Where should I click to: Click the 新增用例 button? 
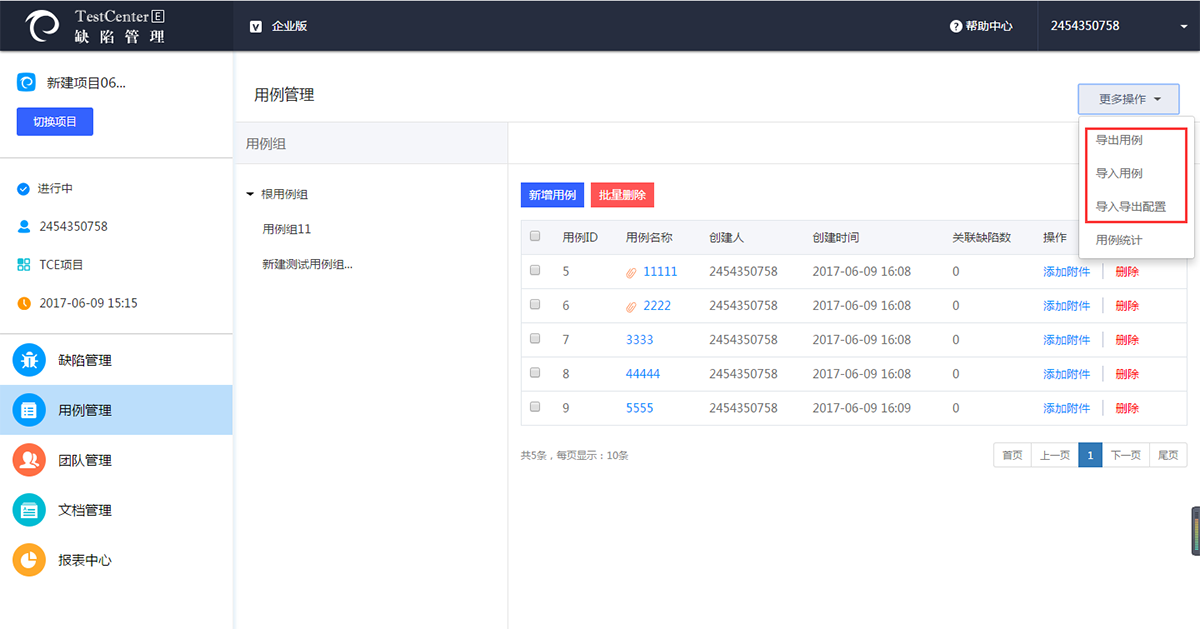(552, 195)
